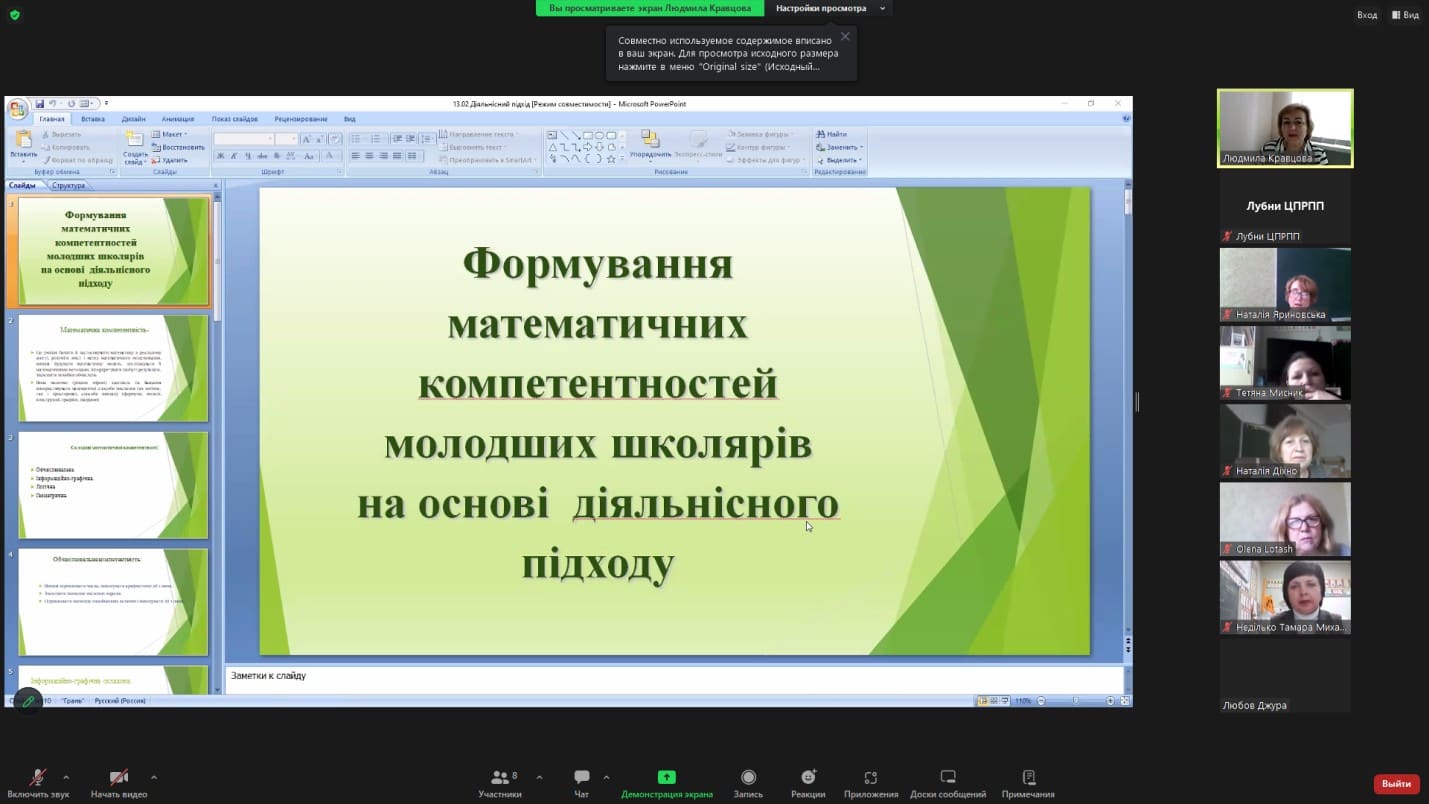Open PowerPoint help question mark icon
Viewport: 1429px width, 804px height.
coord(1126,118)
